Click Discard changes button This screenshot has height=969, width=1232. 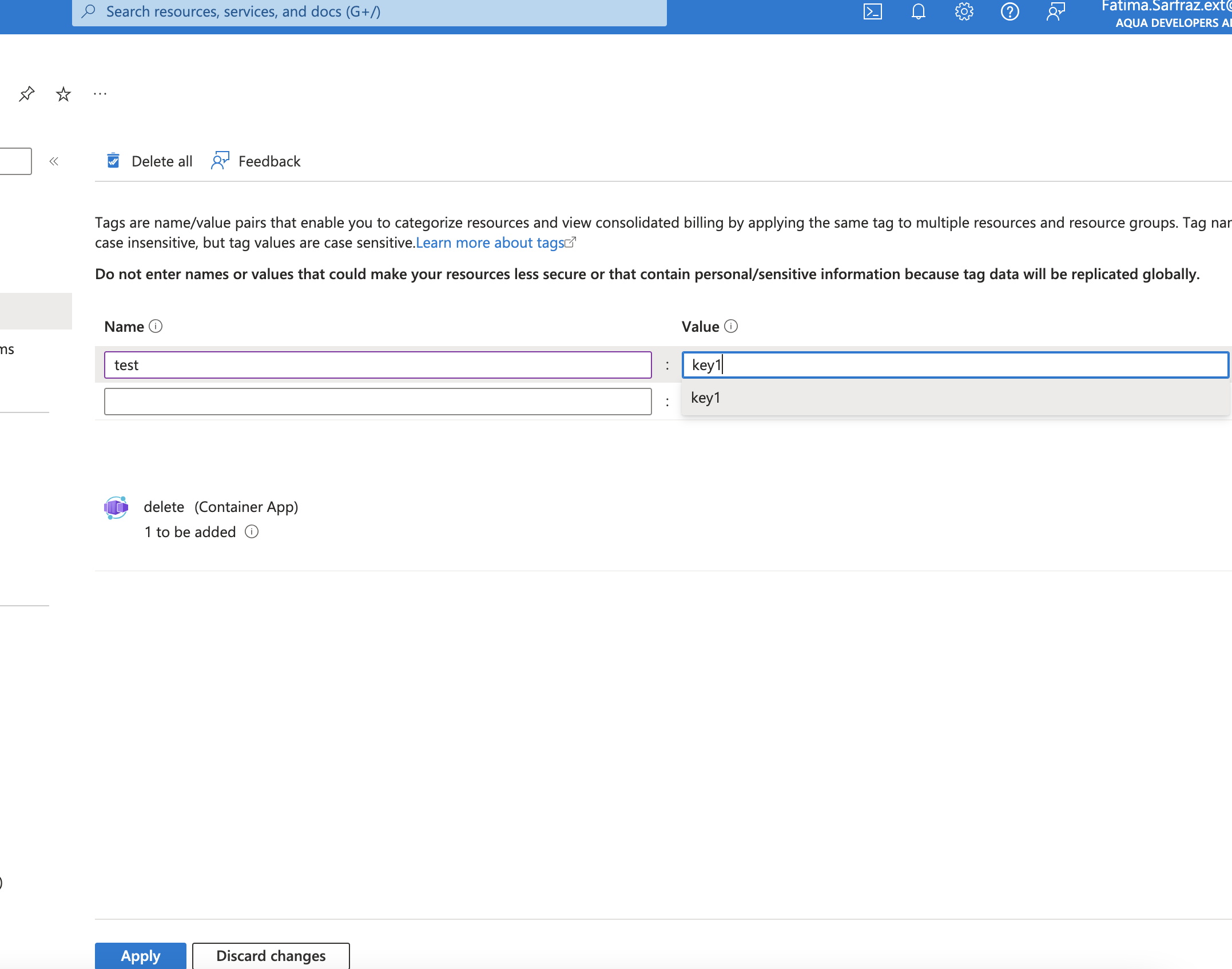pyautogui.click(x=271, y=955)
